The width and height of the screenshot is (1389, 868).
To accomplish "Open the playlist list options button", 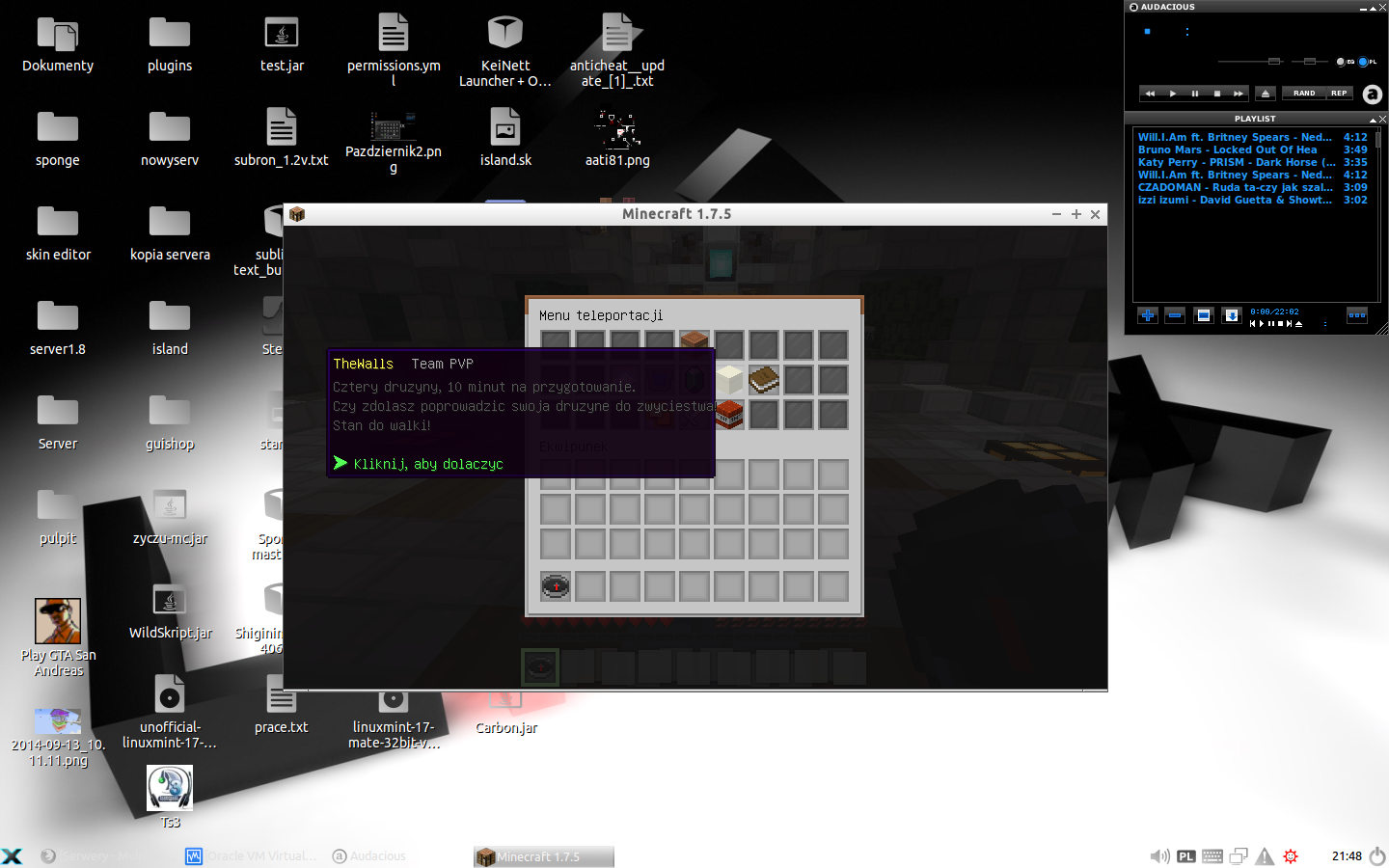I will tap(1356, 315).
